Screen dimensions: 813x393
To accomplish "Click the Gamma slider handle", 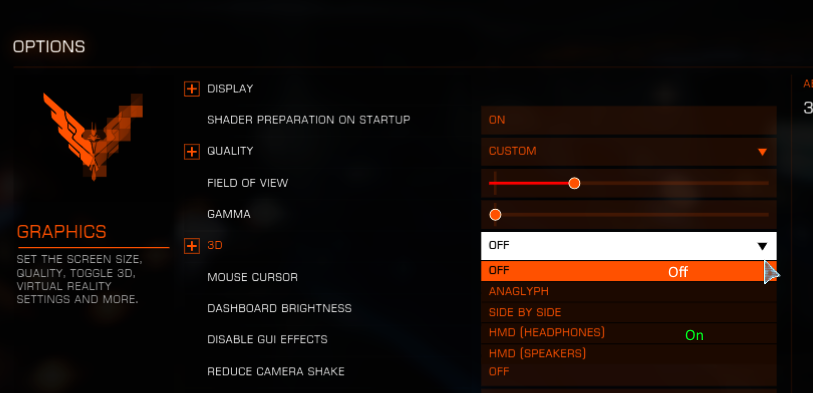I will click(x=495, y=215).
